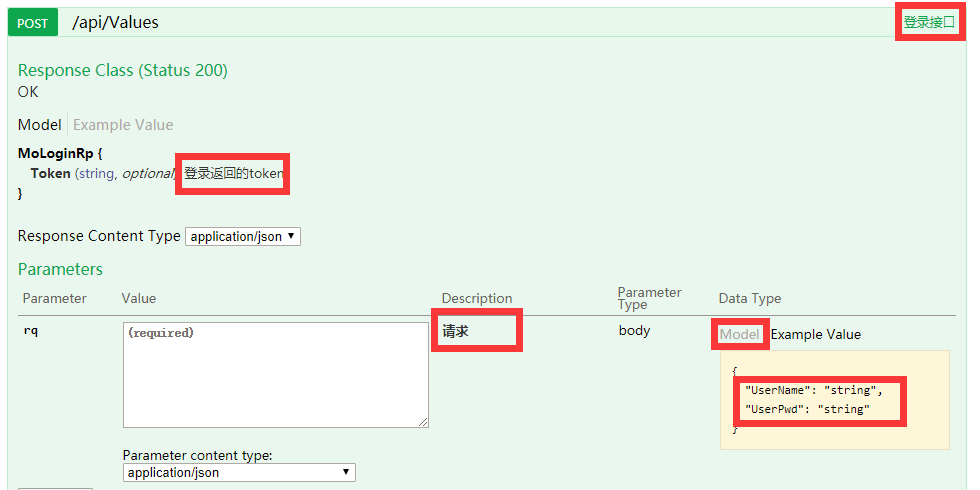Click the Data Type column header
980x490 pixels.
750,299
